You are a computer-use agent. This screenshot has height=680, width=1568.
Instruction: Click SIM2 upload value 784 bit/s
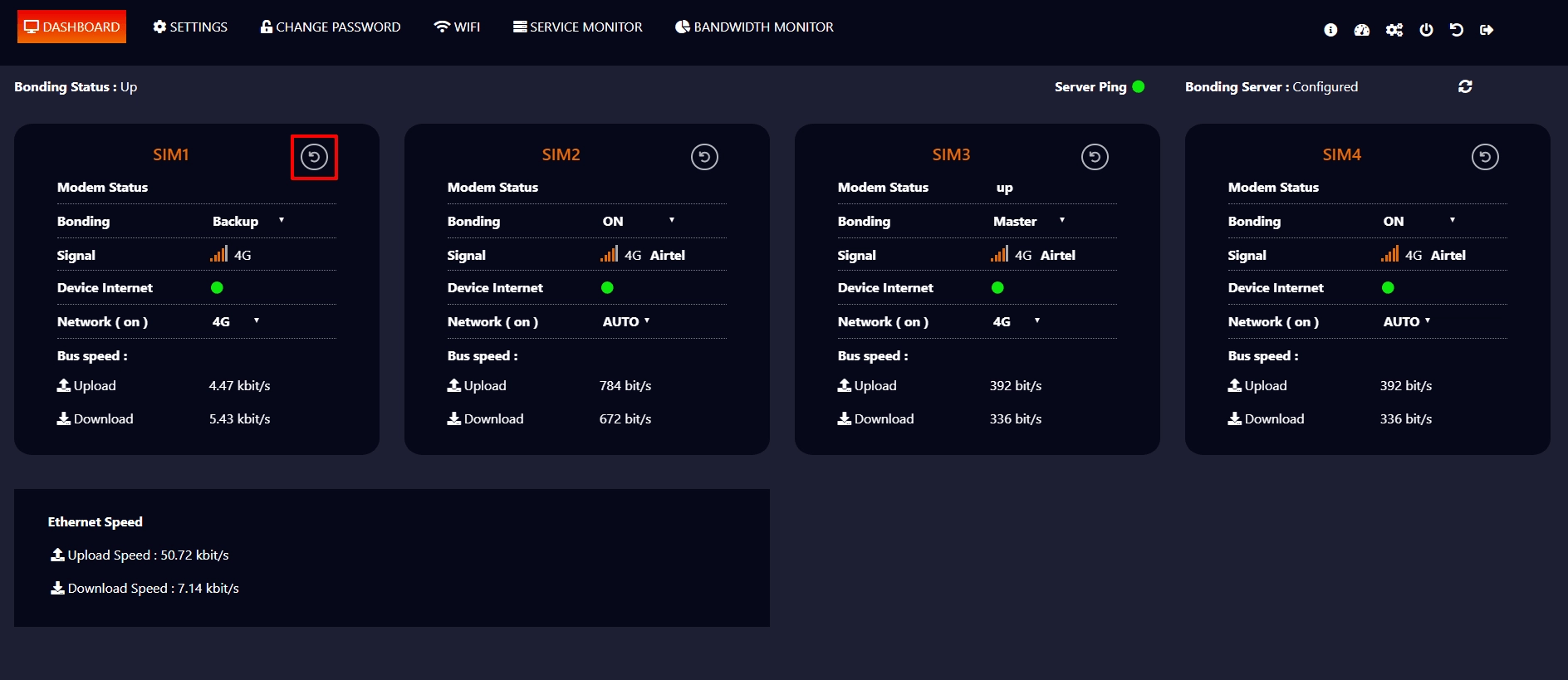click(x=625, y=385)
